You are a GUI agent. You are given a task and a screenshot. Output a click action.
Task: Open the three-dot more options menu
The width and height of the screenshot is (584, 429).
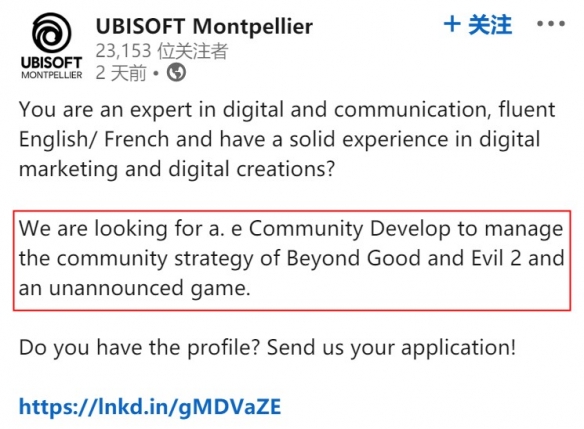pos(551,24)
